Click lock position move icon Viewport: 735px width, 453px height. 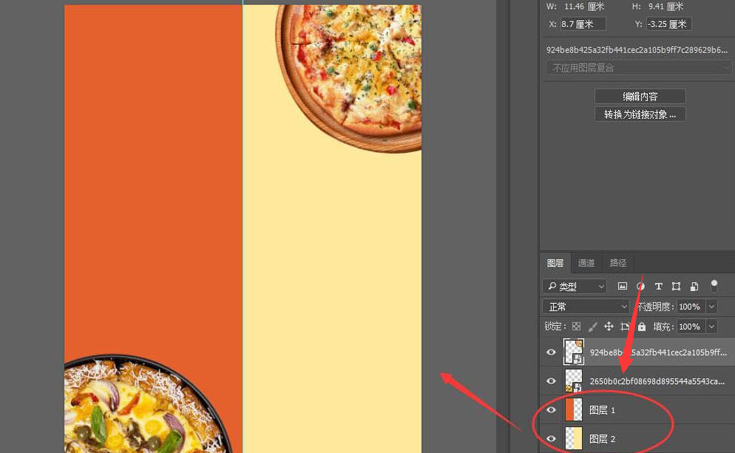coord(608,327)
